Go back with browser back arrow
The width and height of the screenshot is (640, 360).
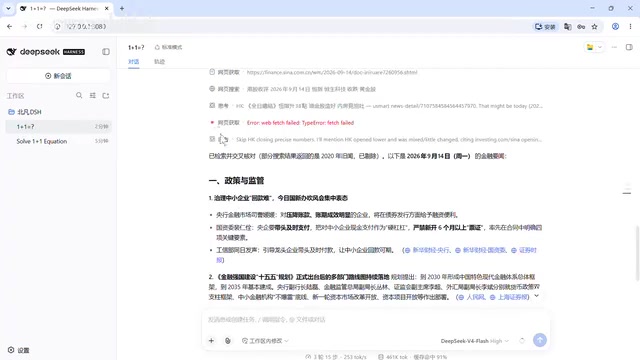click(10, 27)
